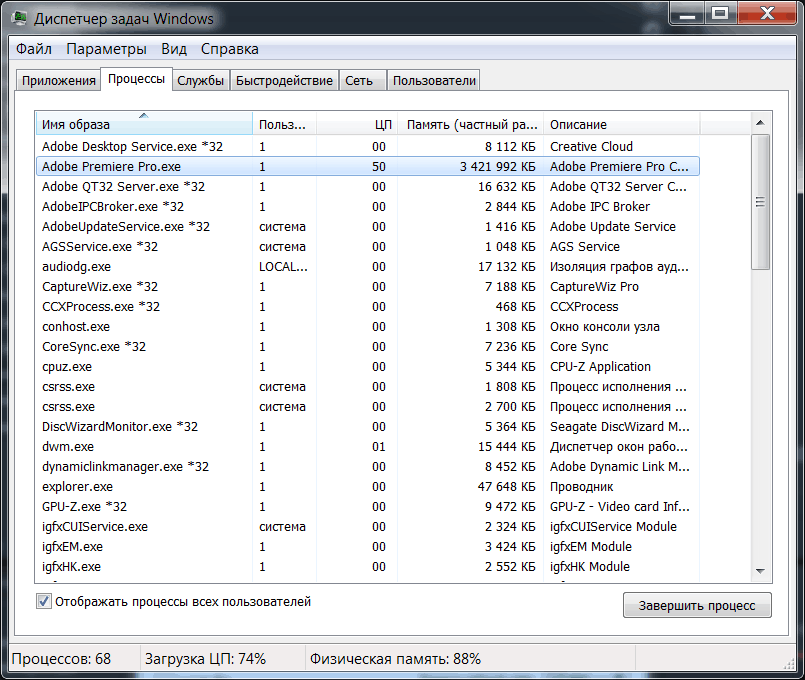Click the Task Manager title bar icon
Screen dimensions: 805x680
click(x=20, y=19)
